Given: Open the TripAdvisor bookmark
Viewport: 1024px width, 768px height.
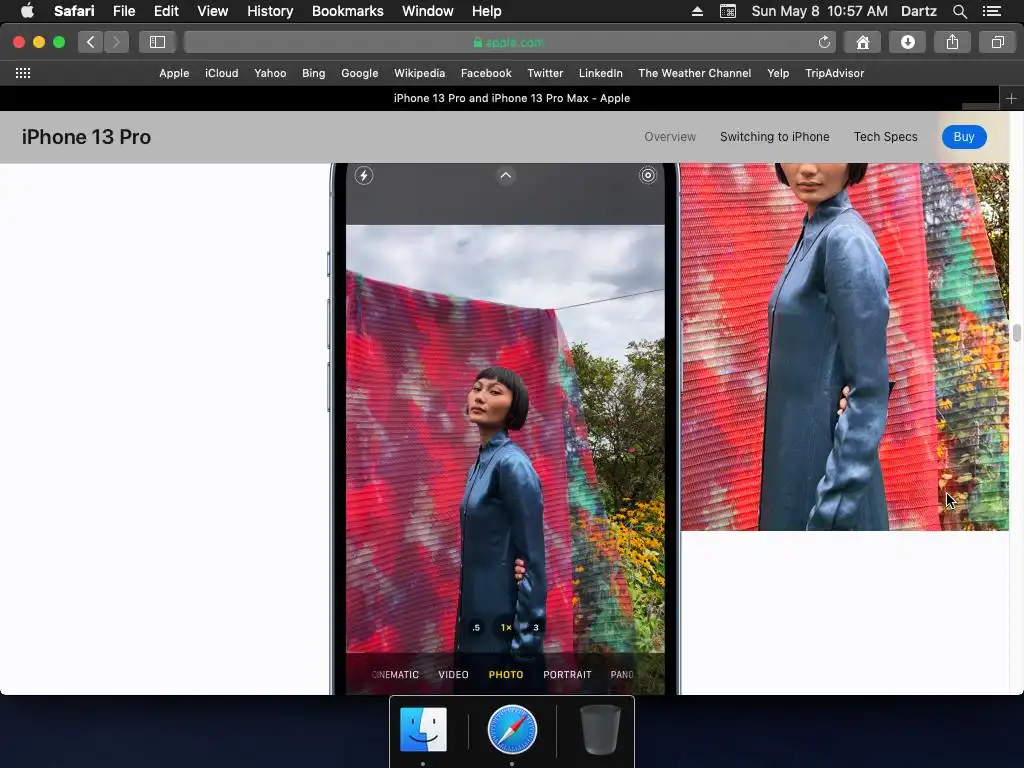Looking at the screenshot, I should [834, 73].
